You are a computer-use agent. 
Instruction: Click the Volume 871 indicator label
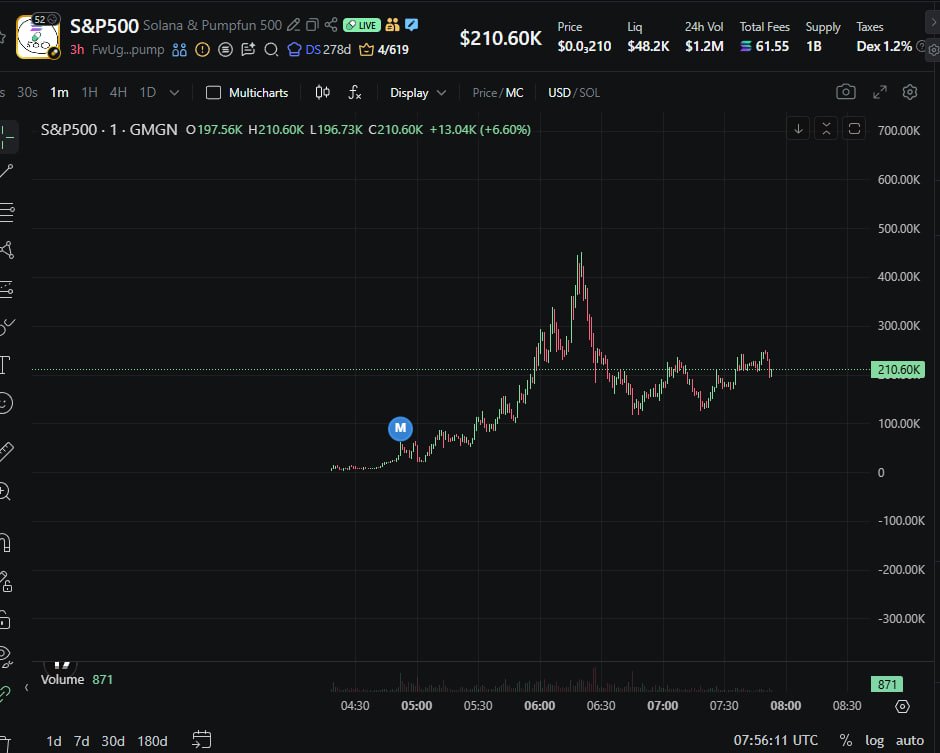(77, 679)
